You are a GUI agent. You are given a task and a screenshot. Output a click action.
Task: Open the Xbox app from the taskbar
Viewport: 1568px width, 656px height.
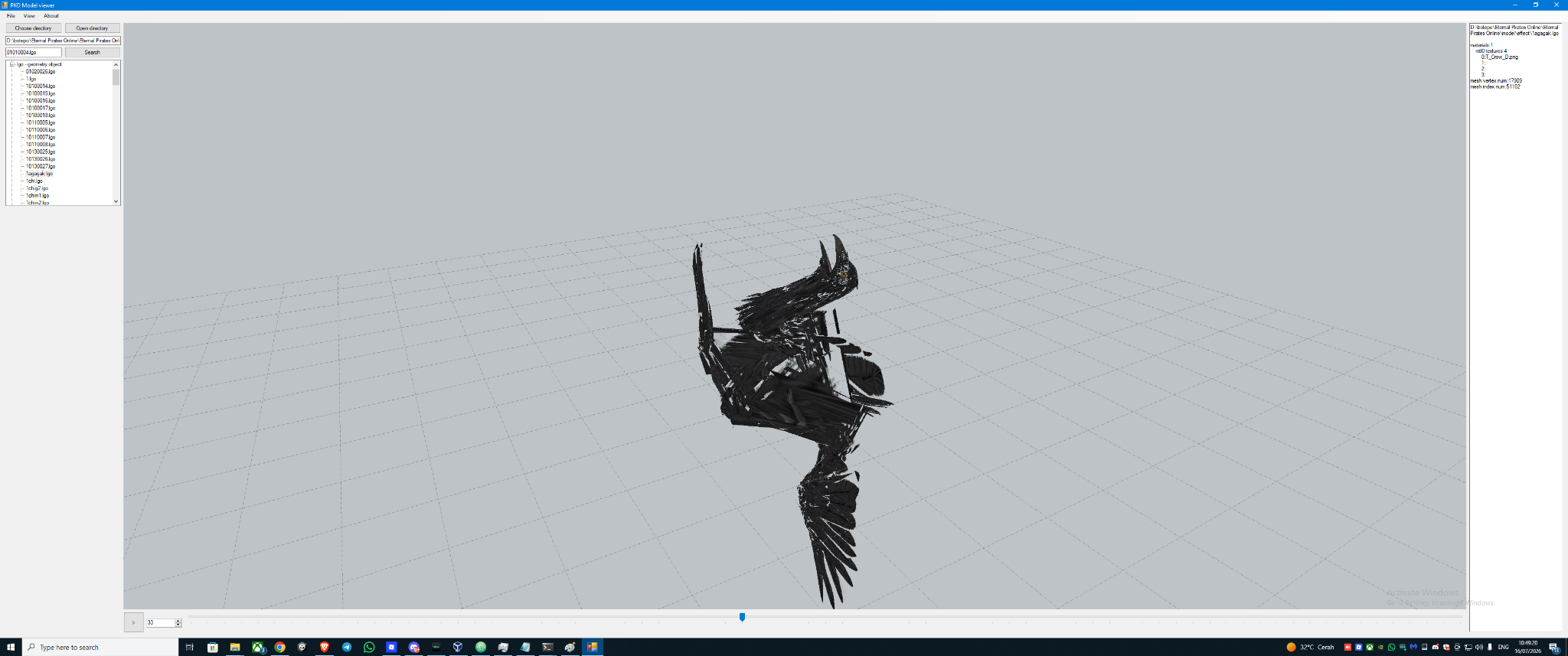258,647
